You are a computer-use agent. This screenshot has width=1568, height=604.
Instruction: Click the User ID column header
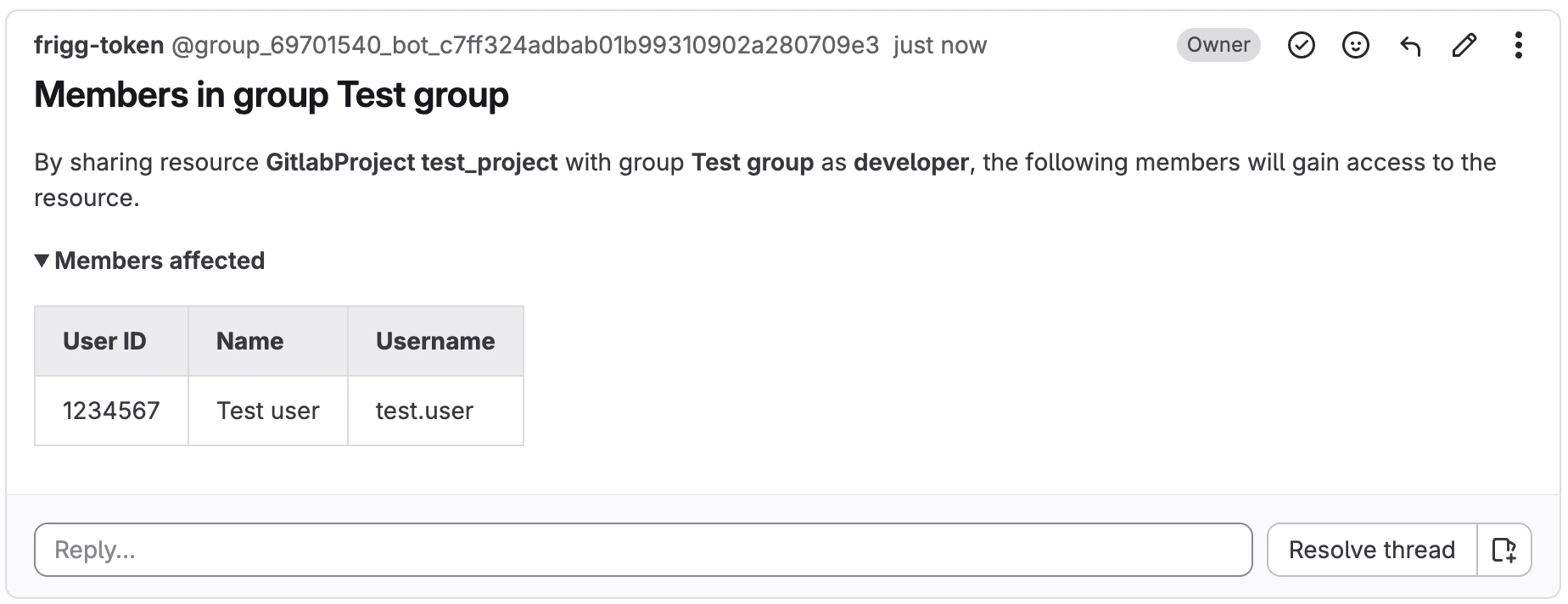pyautogui.click(x=104, y=341)
